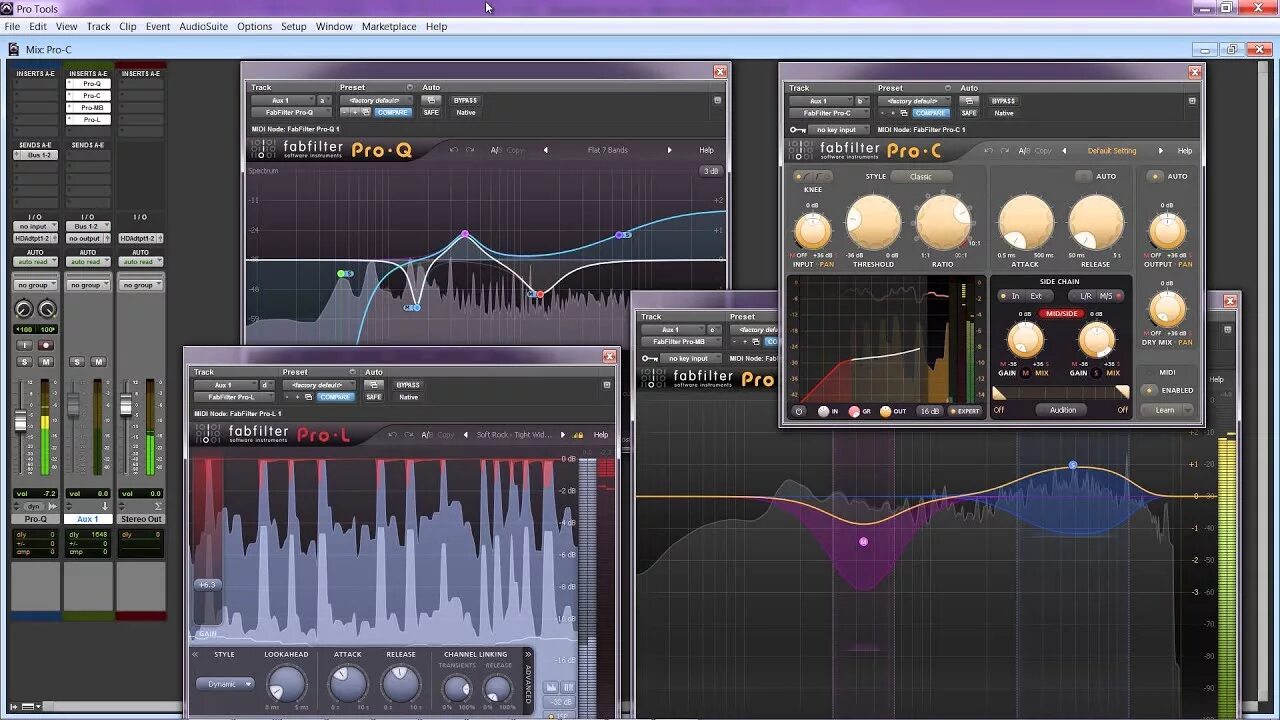Open the Learn dropdown in Pro-C MIDI

[1169, 410]
